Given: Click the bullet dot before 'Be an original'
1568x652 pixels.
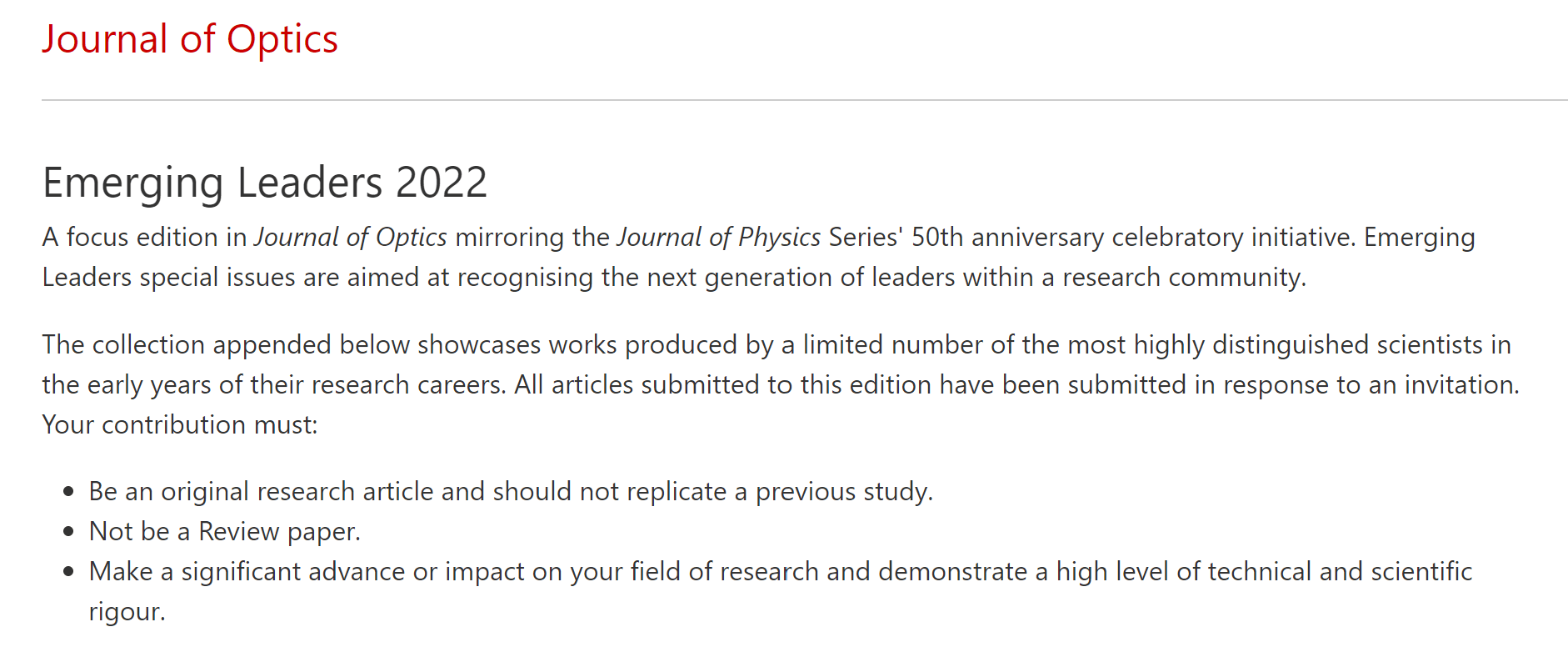Looking at the screenshot, I should click(69, 491).
